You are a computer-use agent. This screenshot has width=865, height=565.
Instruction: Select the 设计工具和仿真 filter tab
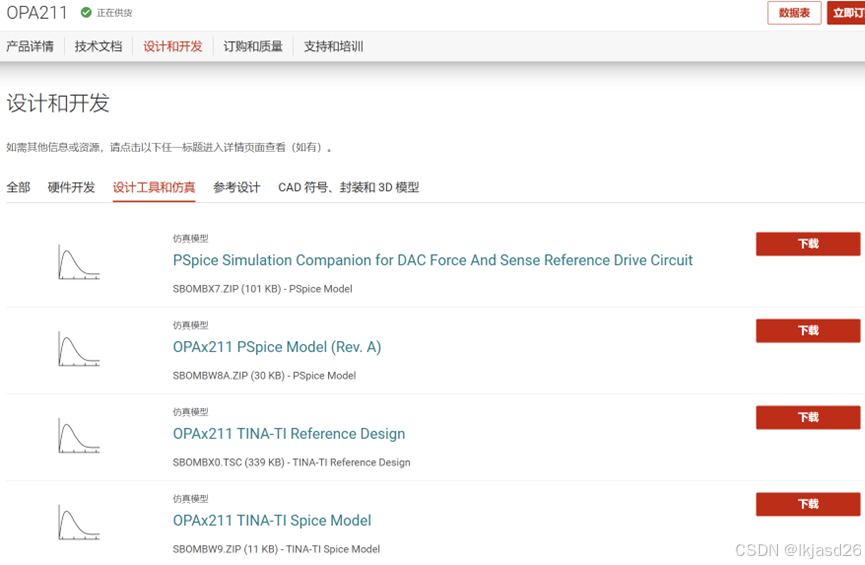point(154,188)
